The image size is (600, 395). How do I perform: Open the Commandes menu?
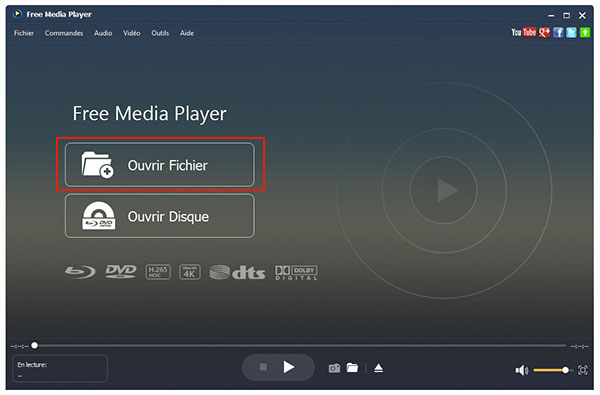pyautogui.click(x=64, y=33)
